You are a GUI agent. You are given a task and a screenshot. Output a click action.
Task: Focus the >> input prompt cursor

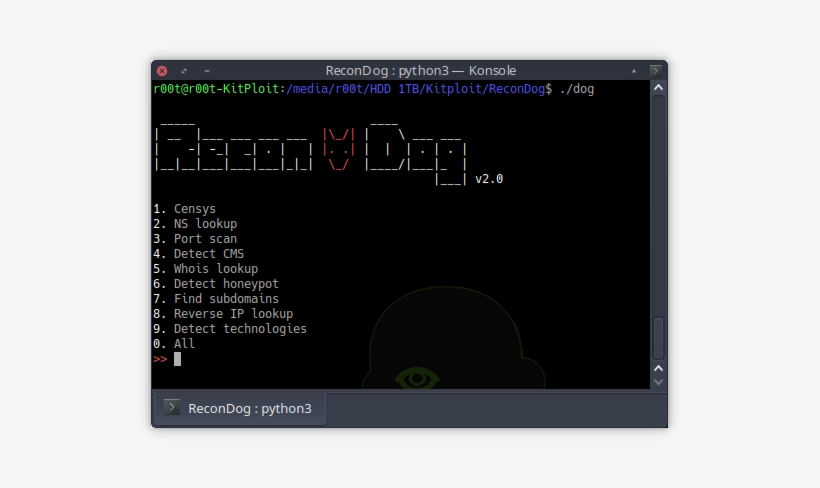coord(177,359)
